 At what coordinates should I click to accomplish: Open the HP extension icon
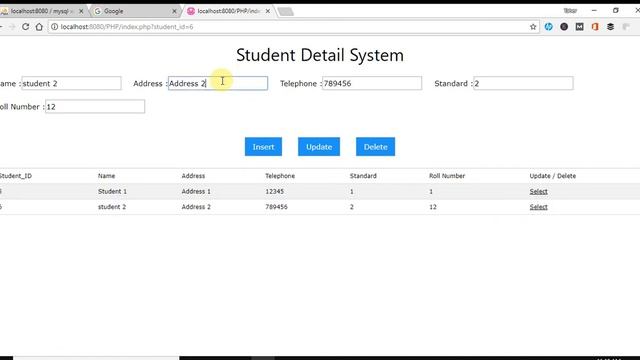549,27
